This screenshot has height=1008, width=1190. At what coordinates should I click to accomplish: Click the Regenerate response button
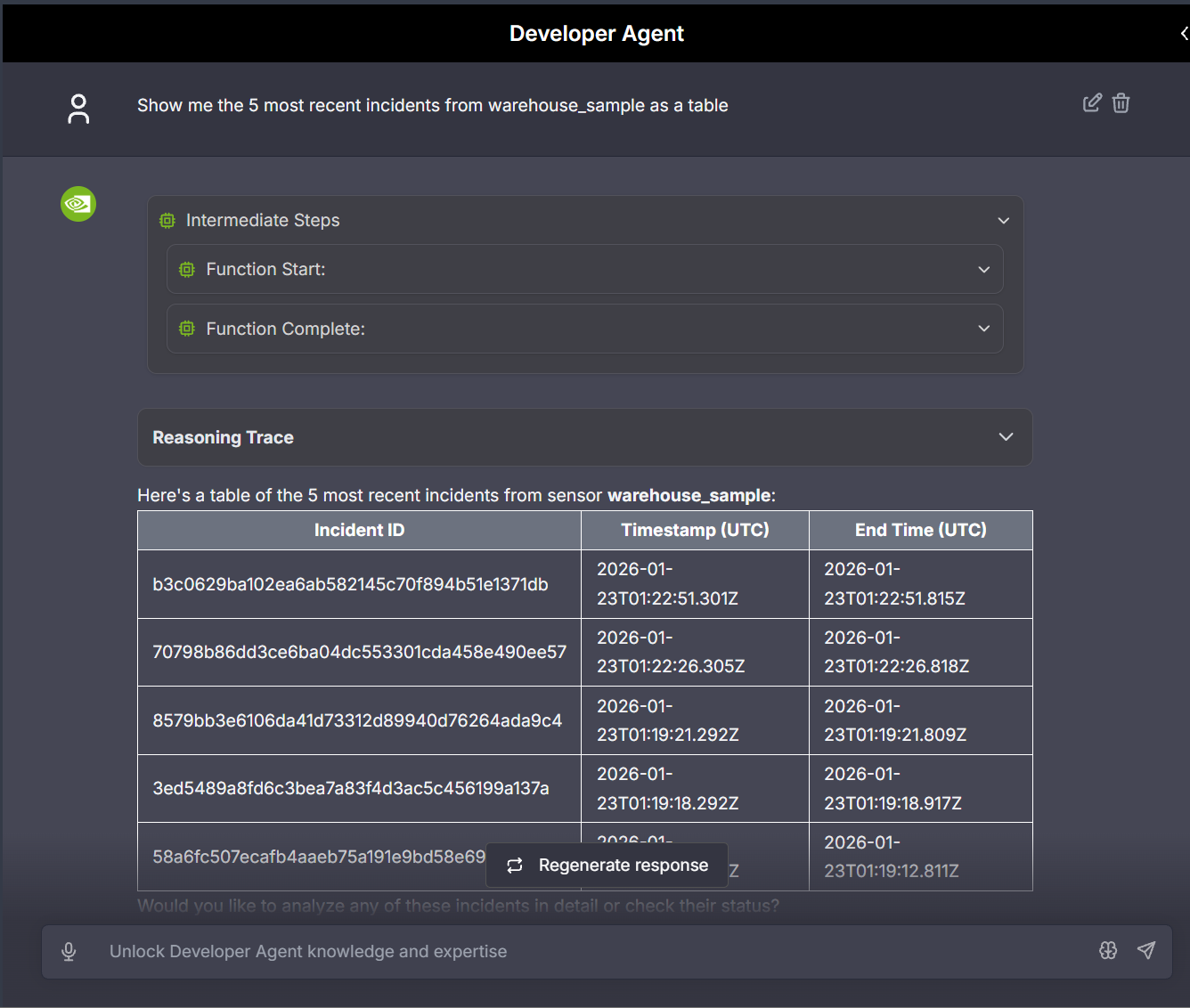[607, 866]
